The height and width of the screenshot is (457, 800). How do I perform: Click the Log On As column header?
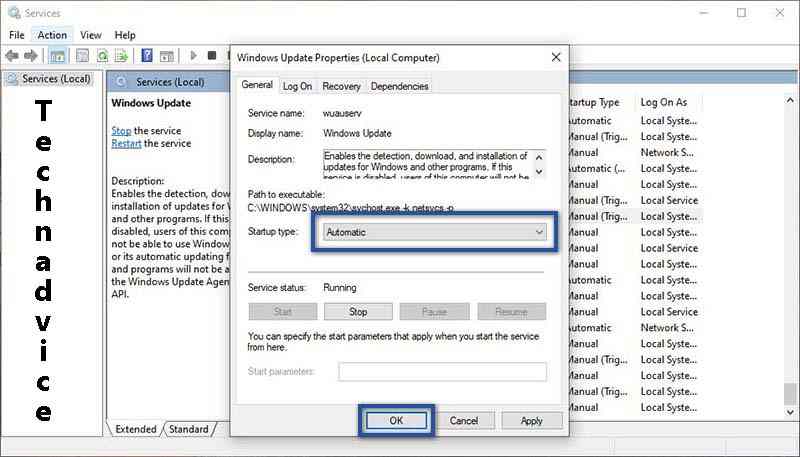click(x=664, y=103)
